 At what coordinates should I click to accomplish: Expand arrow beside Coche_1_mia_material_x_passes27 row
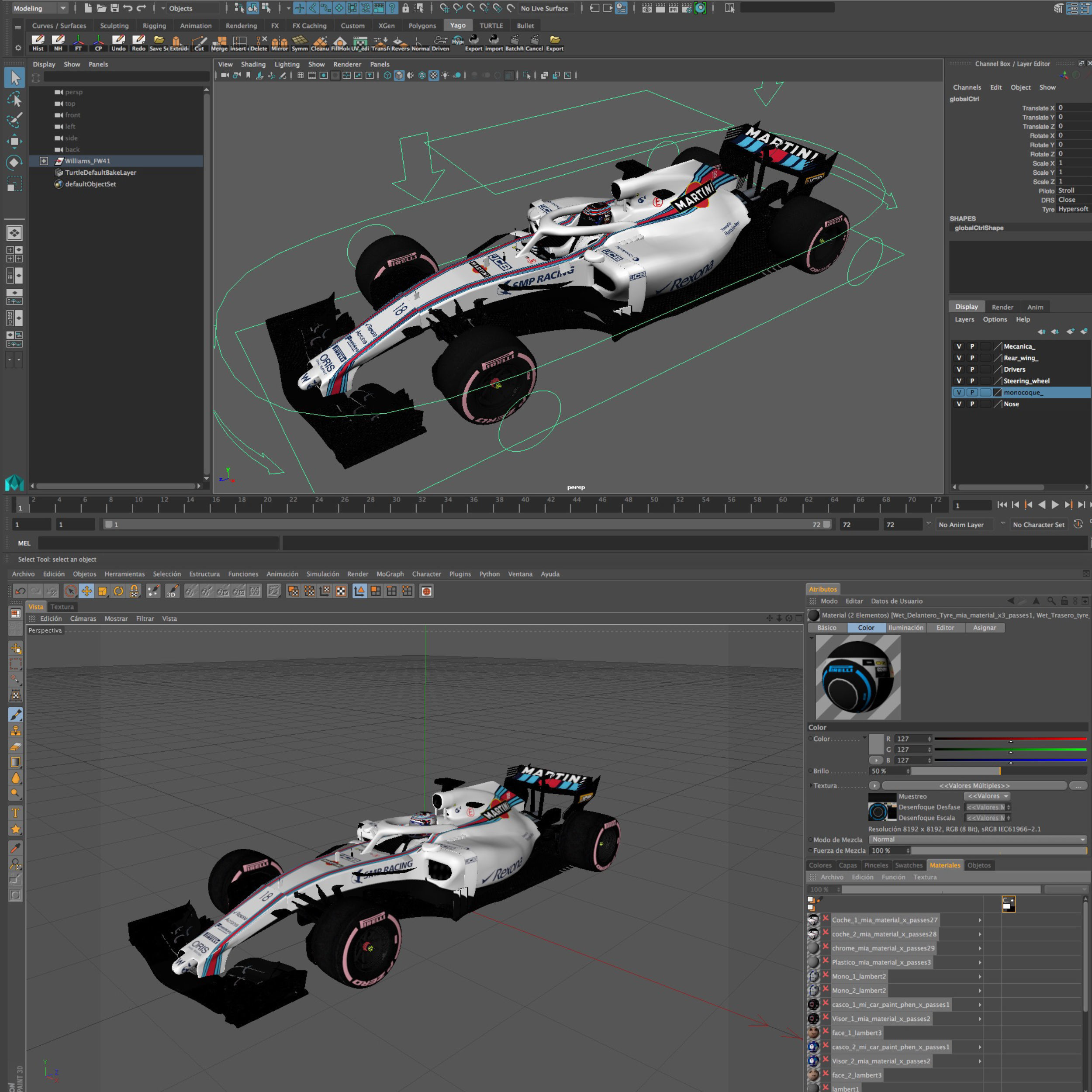(980, 920)
